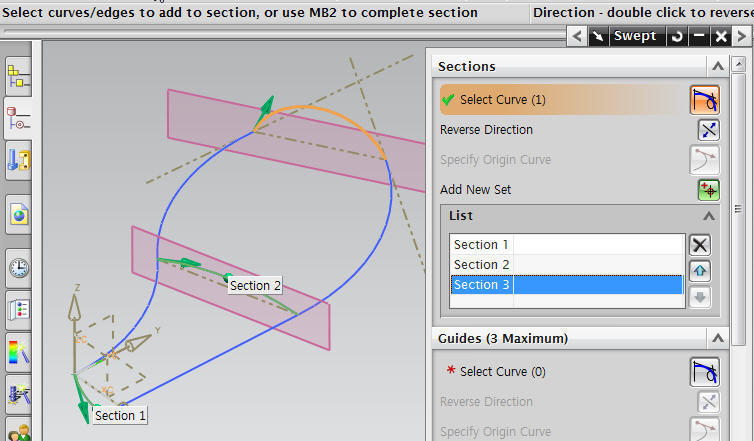Click the Section 2 label in viewport
This screenshot has height=441, width=754.
coord(255,285)
